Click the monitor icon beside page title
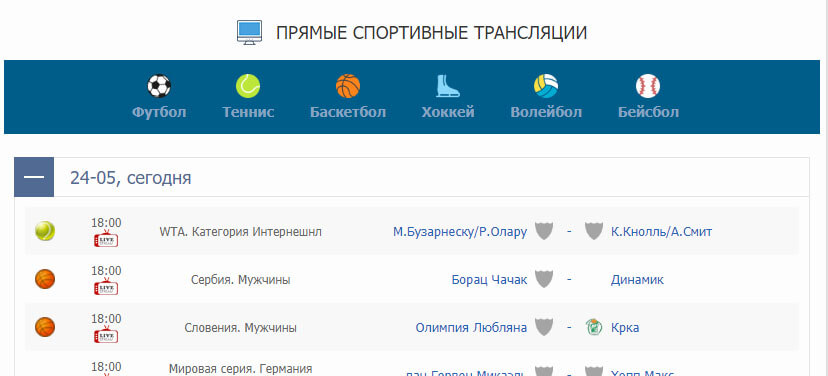 pyautogui.click(x=249, y=33)
